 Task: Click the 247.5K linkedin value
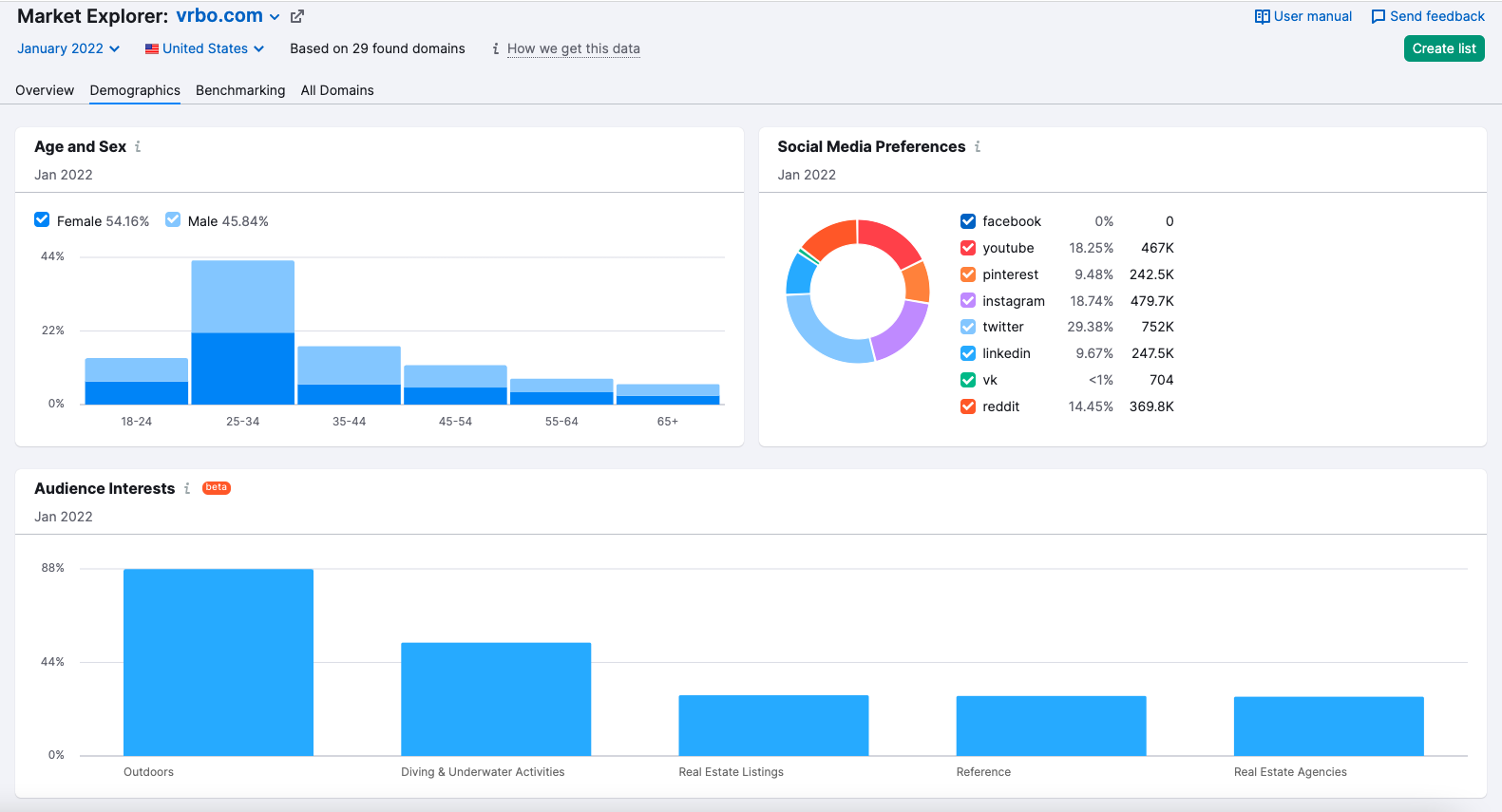[x=1152, y=353]
